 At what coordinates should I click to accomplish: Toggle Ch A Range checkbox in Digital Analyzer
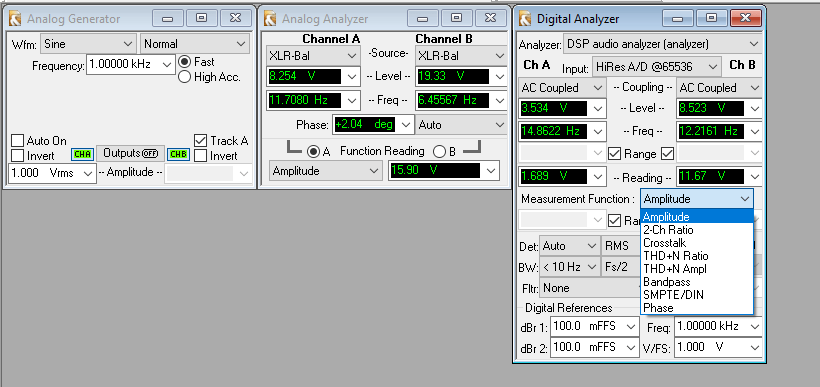(x=614, y=154)
